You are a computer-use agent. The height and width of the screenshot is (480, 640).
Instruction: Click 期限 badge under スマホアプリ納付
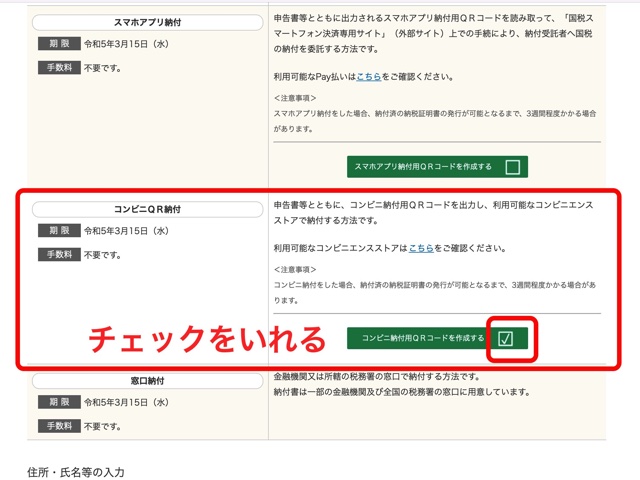coord(58,45)
